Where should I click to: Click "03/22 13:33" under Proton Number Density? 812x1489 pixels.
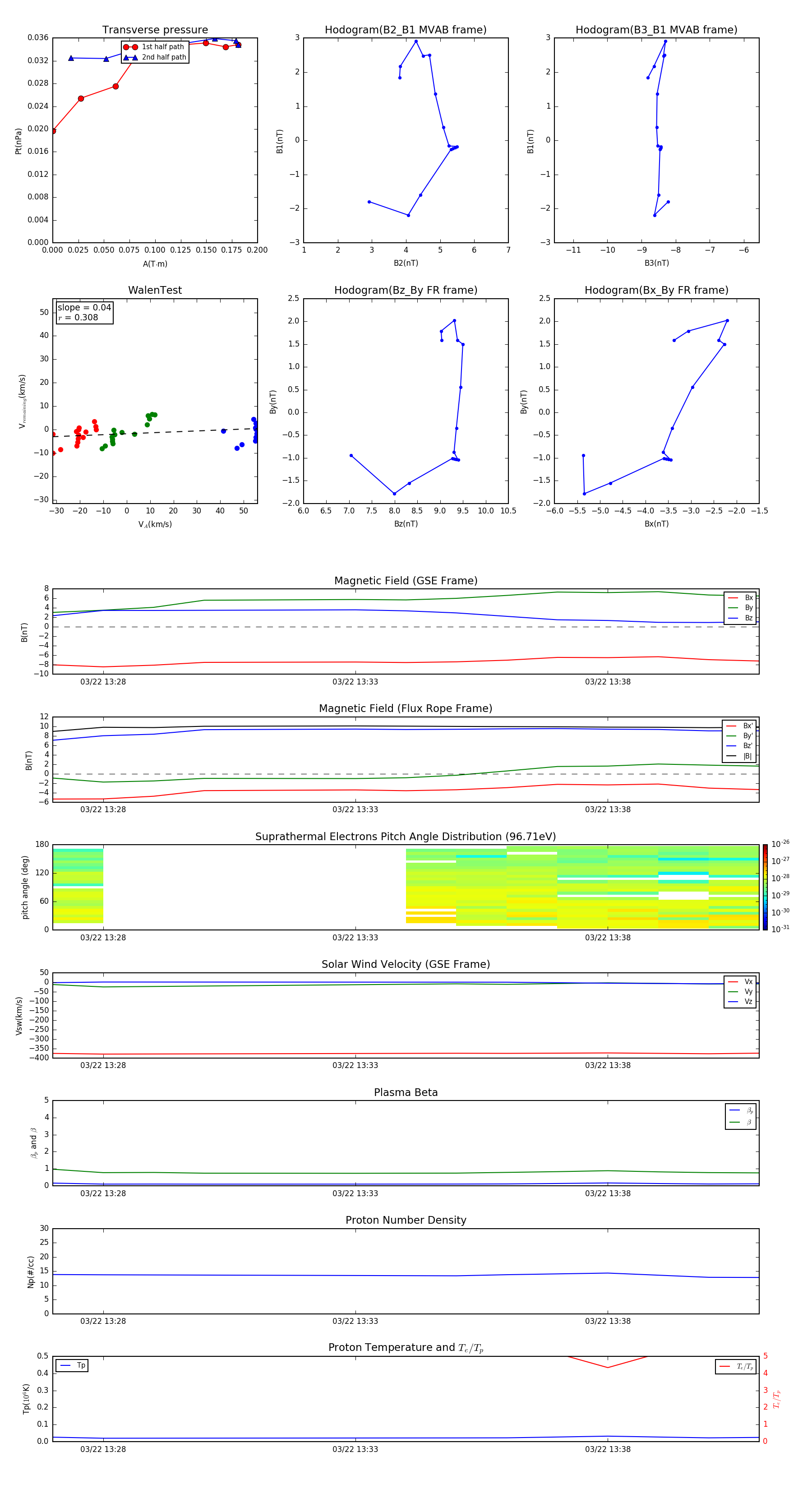(x=355, y=1321)
